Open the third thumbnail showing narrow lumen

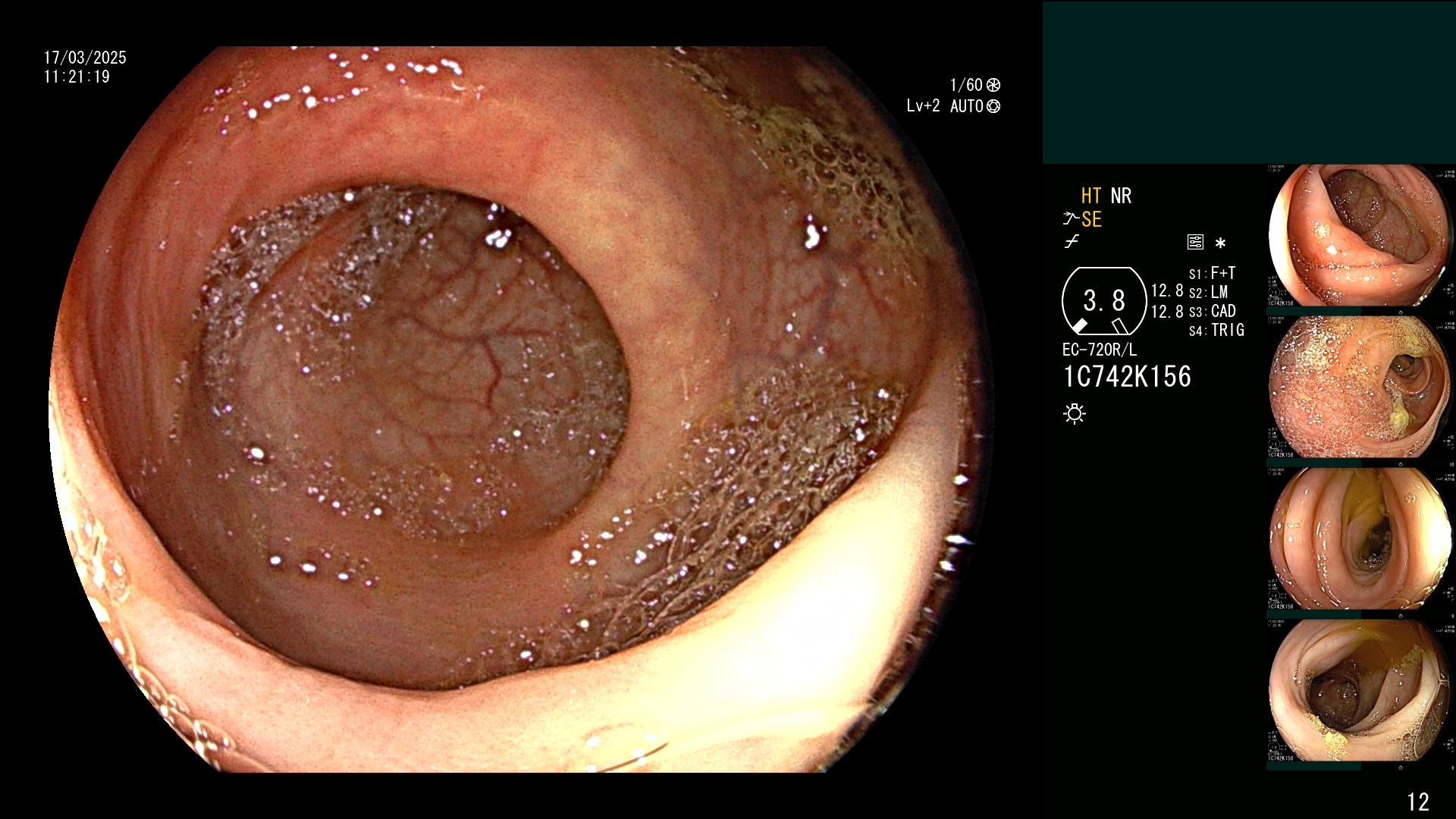pyautogui.click(x=1360, y=539)
